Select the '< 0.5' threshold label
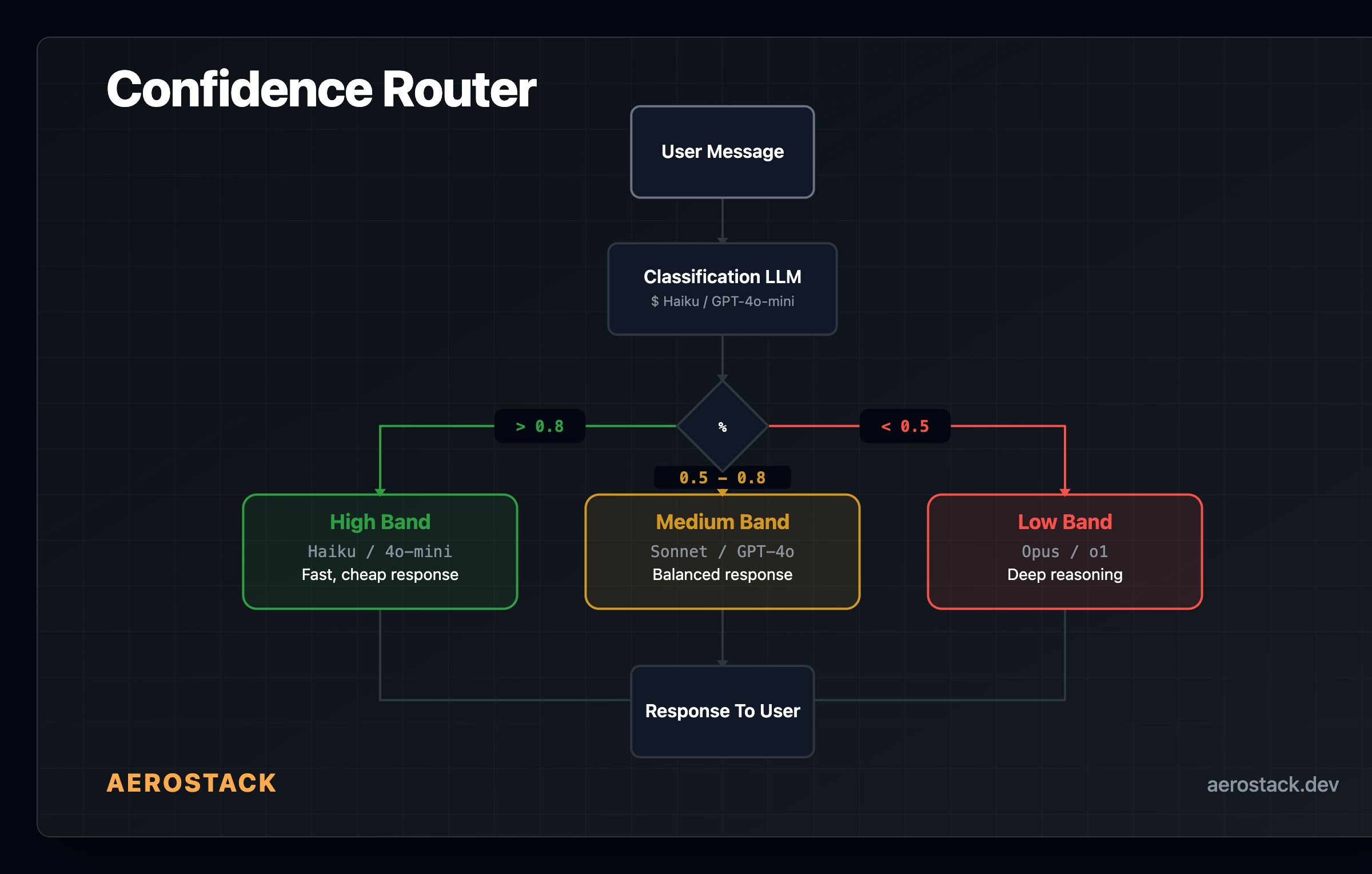The height and width of the screenshot is (874, 1372). 905,426
